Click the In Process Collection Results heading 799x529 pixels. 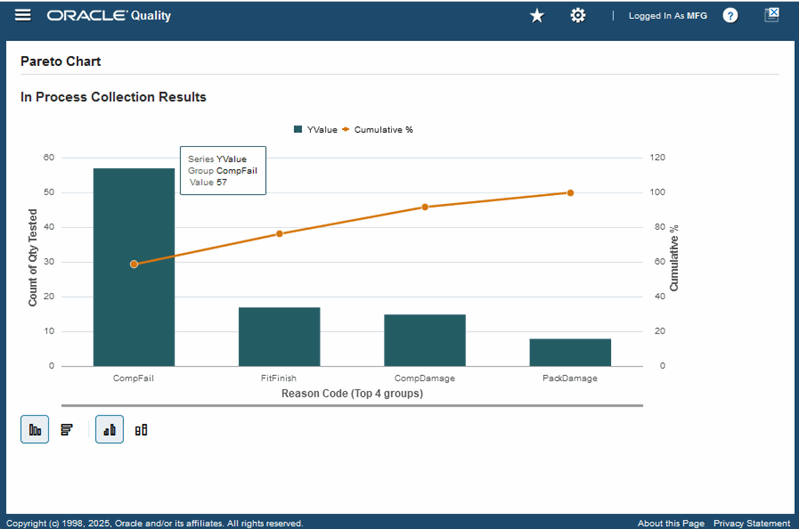(x=113, y=97)
